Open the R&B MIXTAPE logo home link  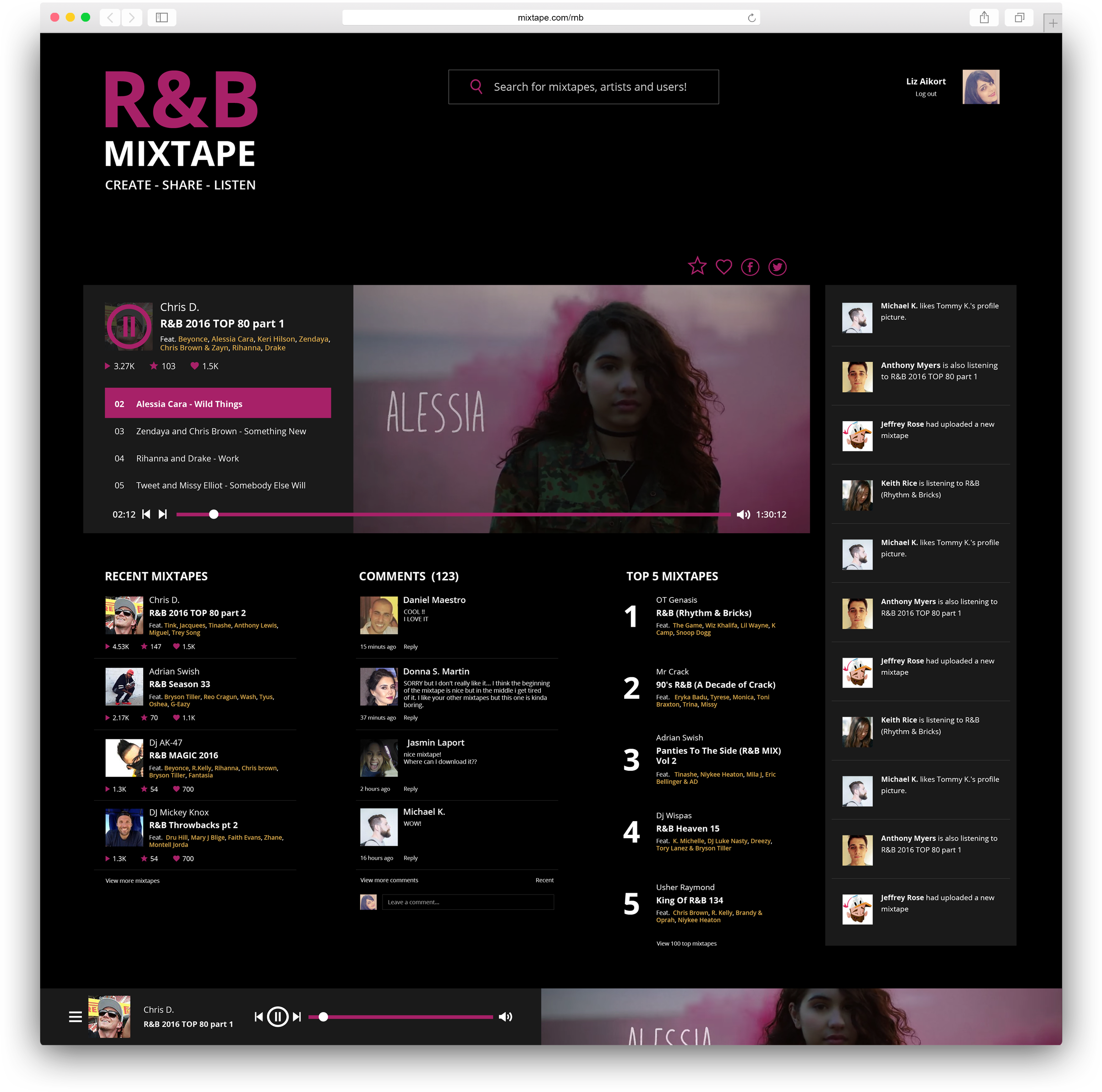tap(181, 131)
